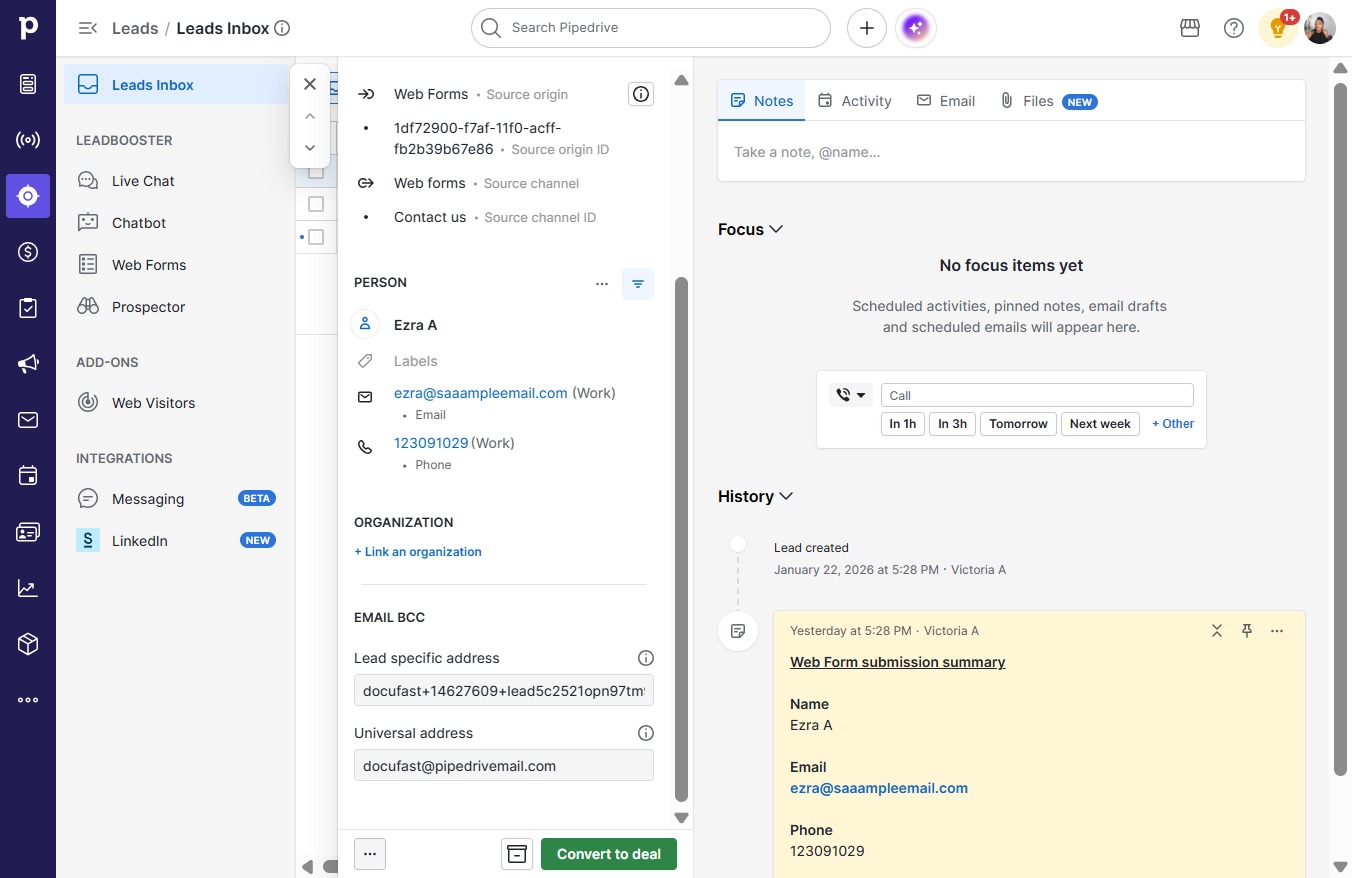The height and width of the screenshot is (878, 1352).
Task: Go to the previous lead with up chevron
Action: (x=310, y=116)
